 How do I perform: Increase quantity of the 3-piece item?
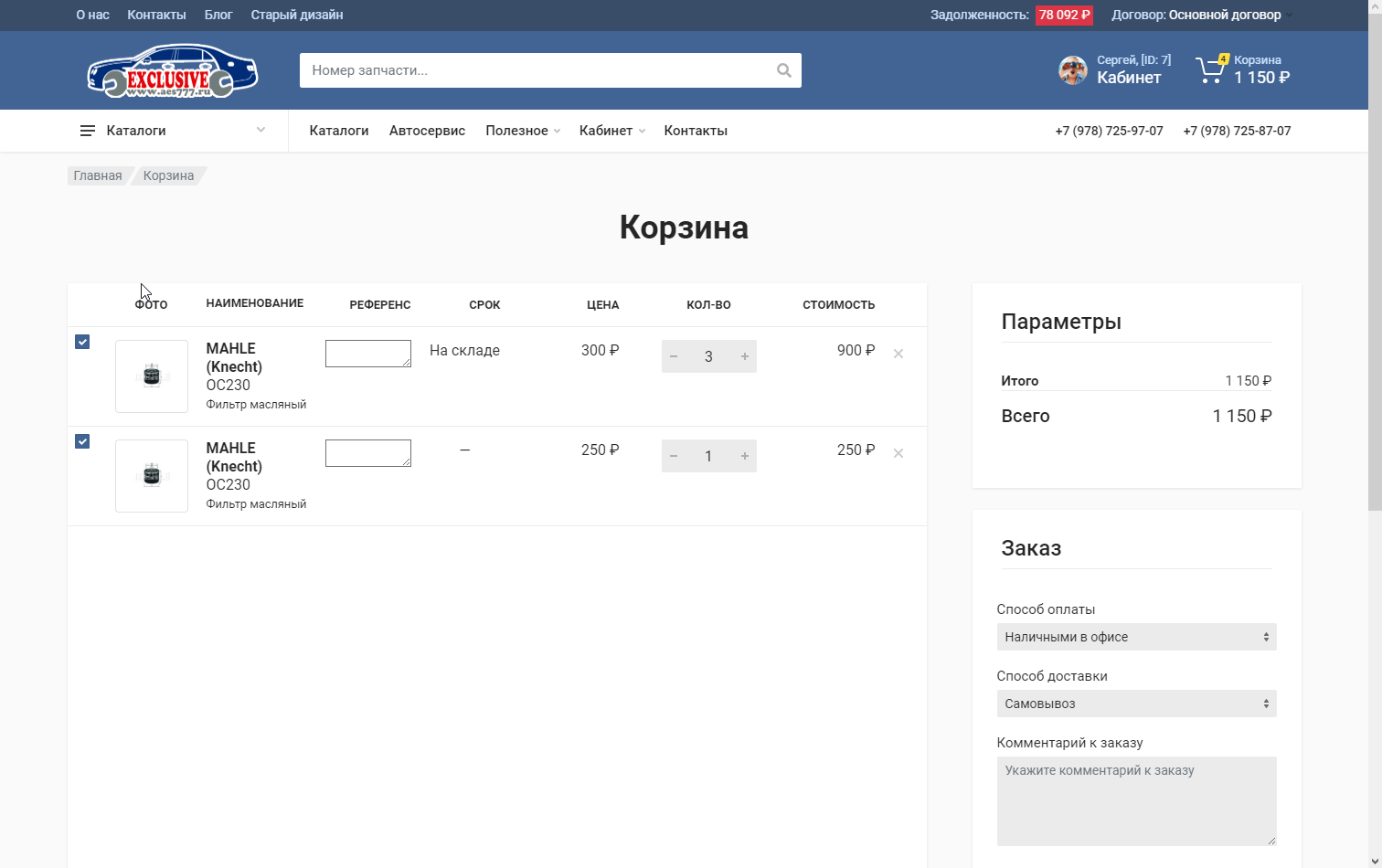[745, 356]
